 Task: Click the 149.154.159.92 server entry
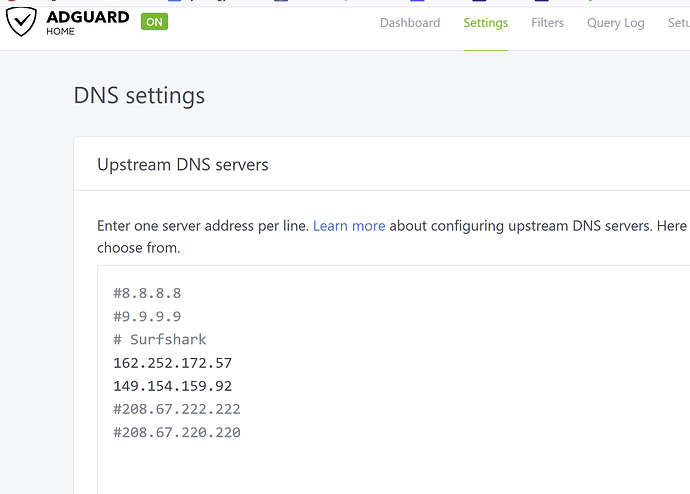[172, 385]
